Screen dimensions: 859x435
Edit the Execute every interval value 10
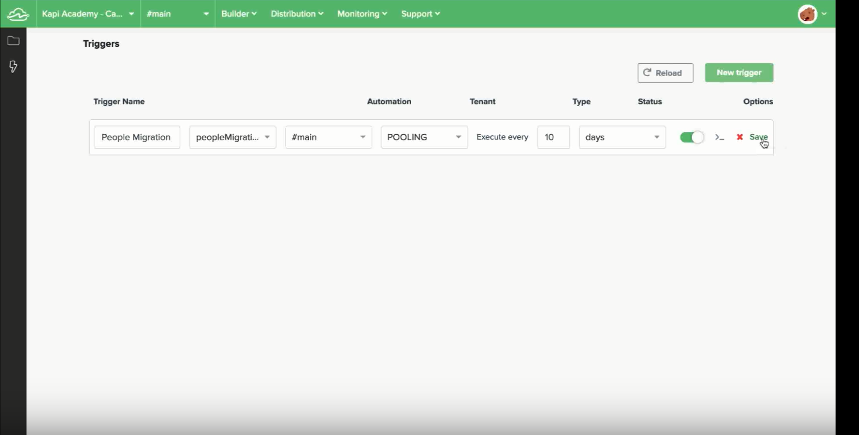pos(553,137)
